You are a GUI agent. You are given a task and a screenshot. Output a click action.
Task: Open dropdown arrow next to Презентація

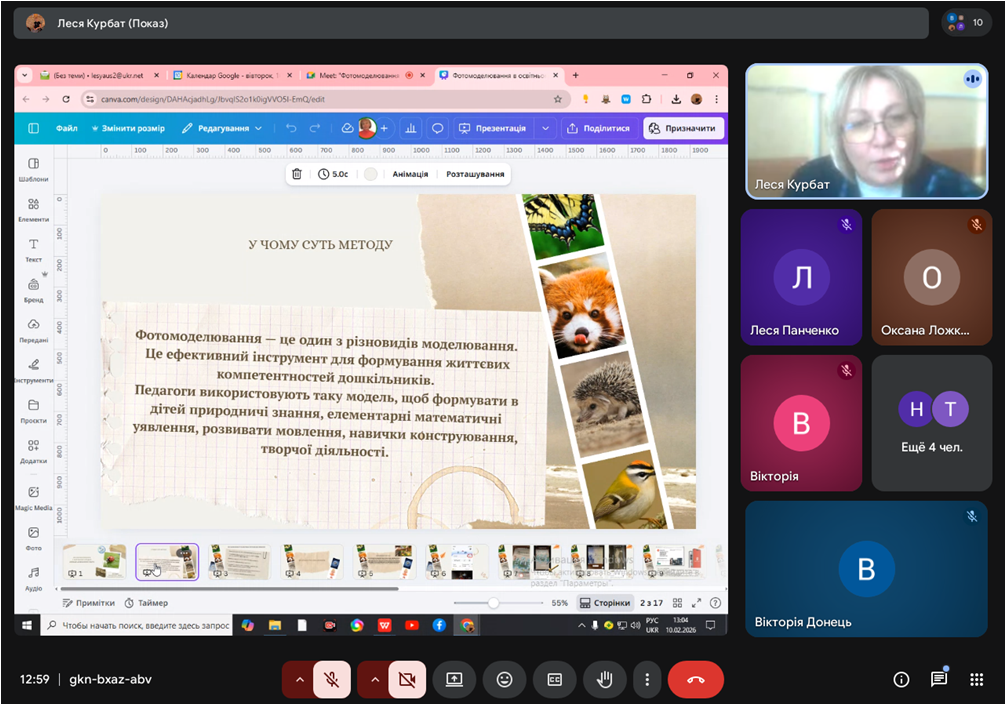pos(545,128)
